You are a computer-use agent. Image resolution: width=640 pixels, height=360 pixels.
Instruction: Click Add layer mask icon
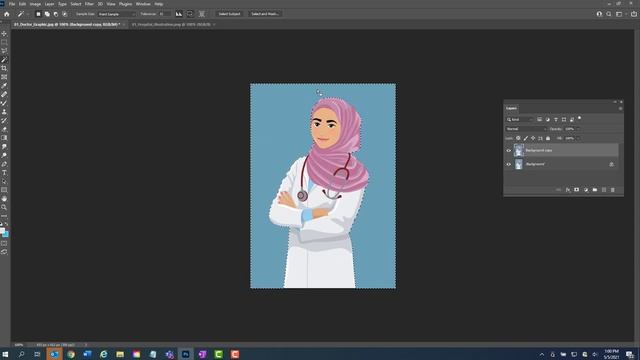(577, 190)
